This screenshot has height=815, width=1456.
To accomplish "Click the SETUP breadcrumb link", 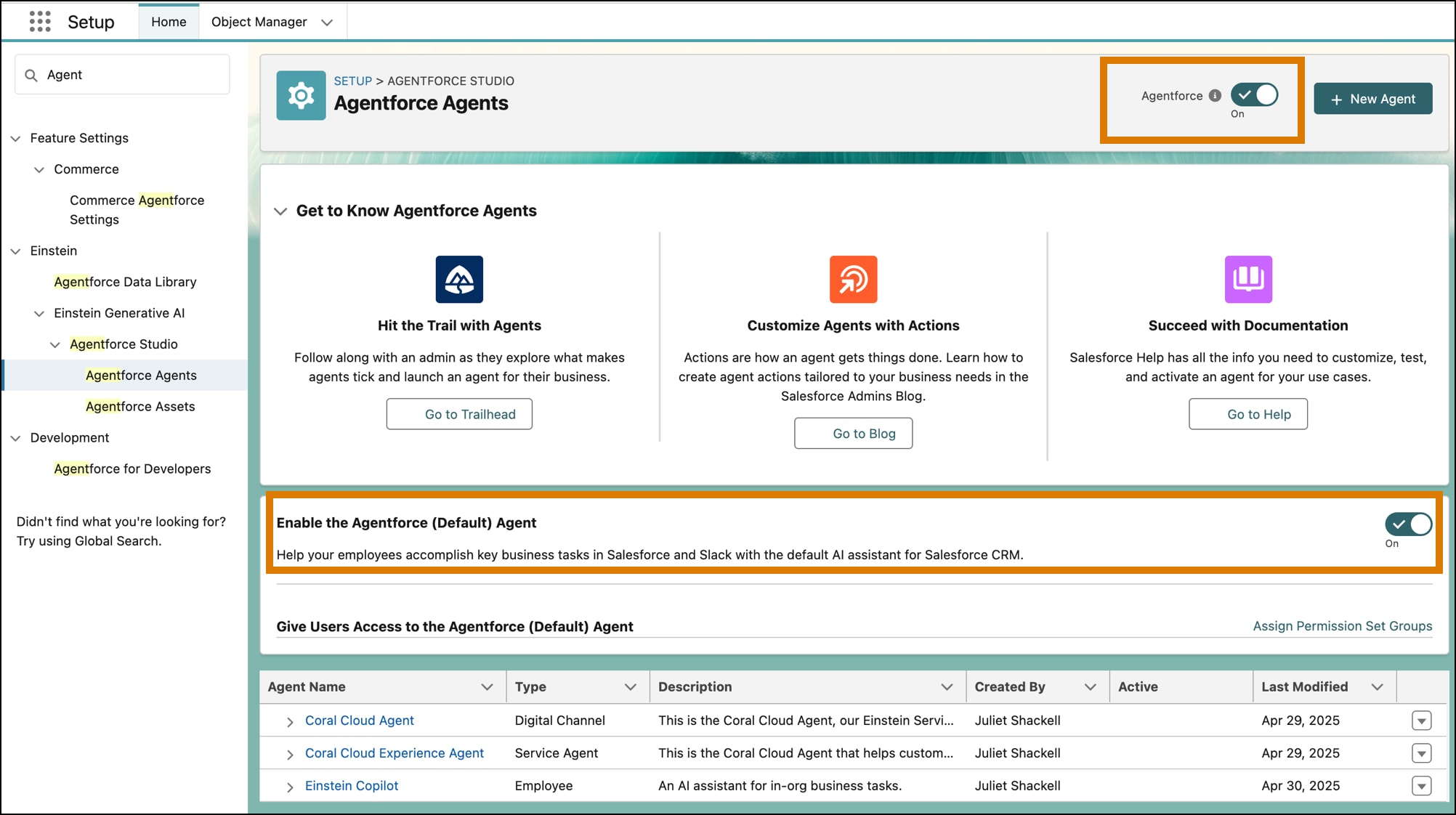I will point(352,81).
